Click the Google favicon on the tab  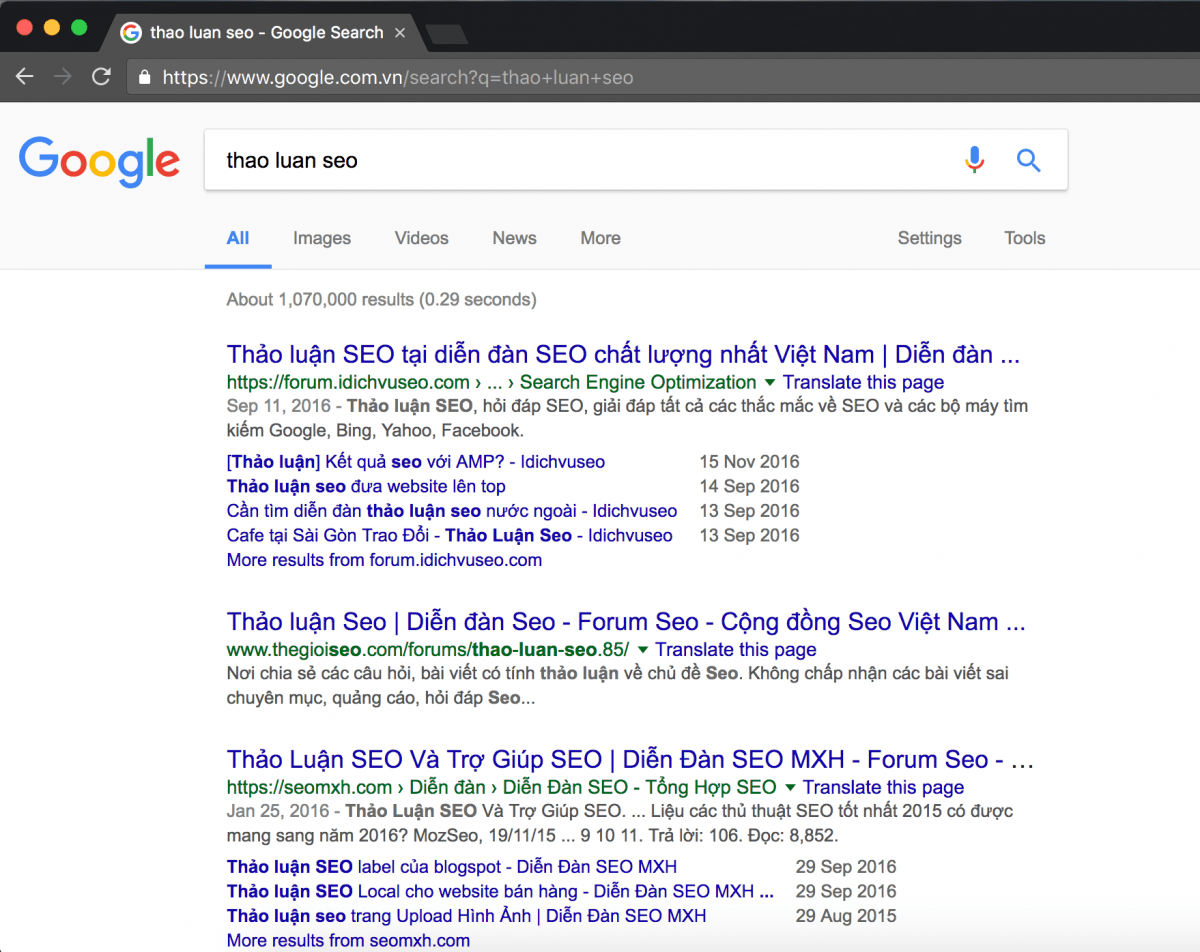(130, 33)
